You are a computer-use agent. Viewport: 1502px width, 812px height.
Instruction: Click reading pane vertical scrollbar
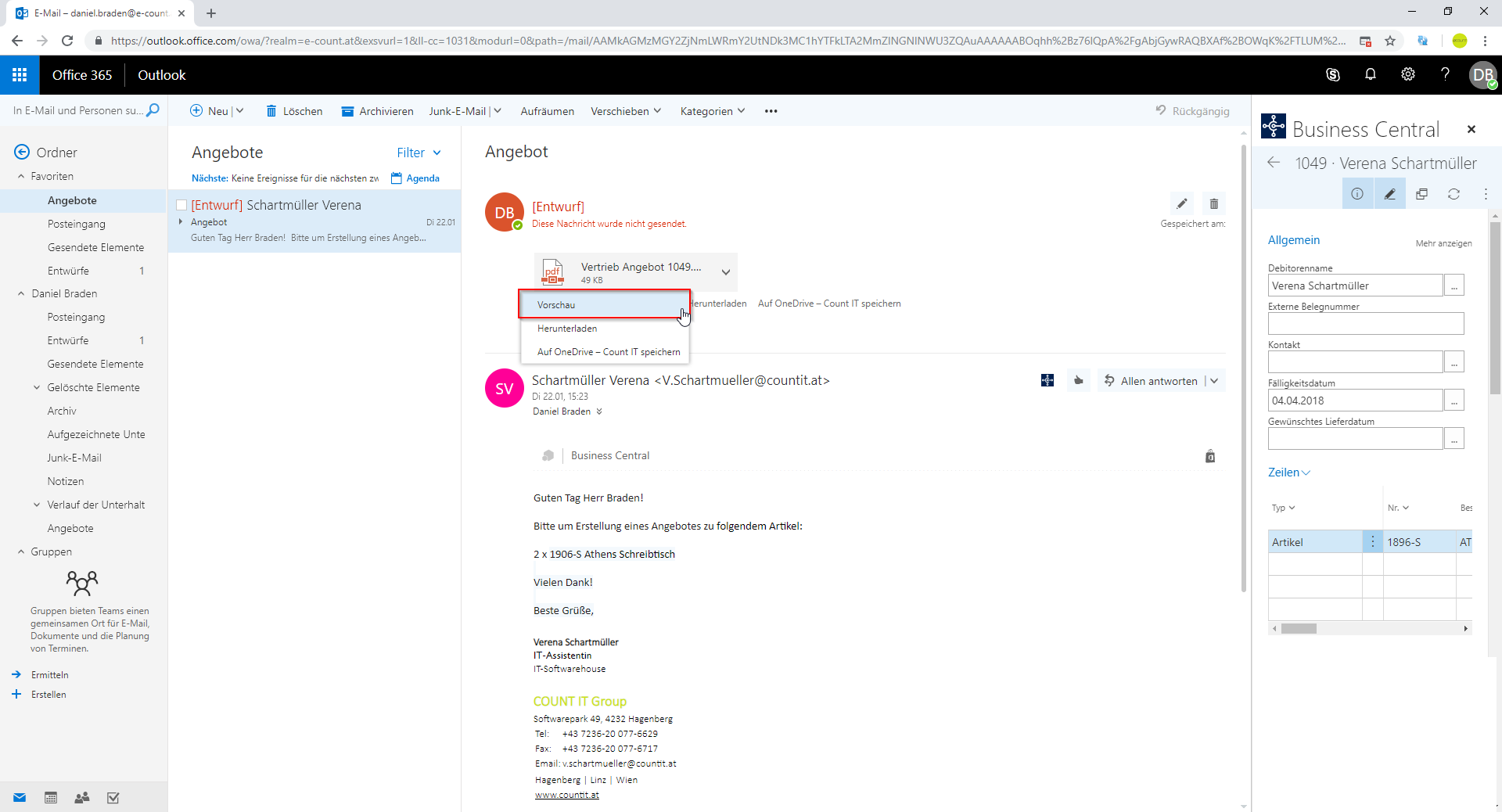tap(1244, 368)
